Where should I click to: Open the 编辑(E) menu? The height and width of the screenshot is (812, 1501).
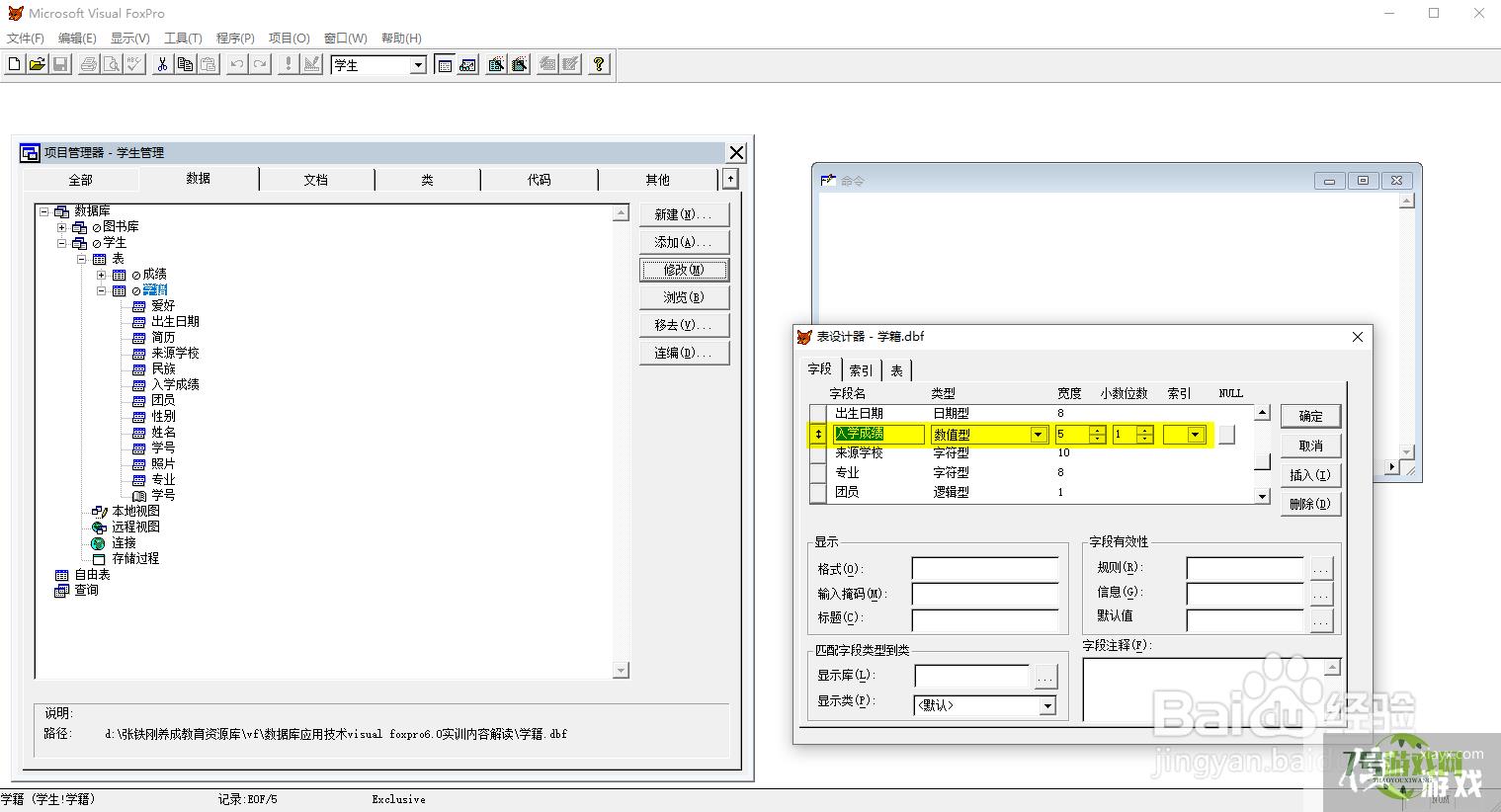(77, 39)
